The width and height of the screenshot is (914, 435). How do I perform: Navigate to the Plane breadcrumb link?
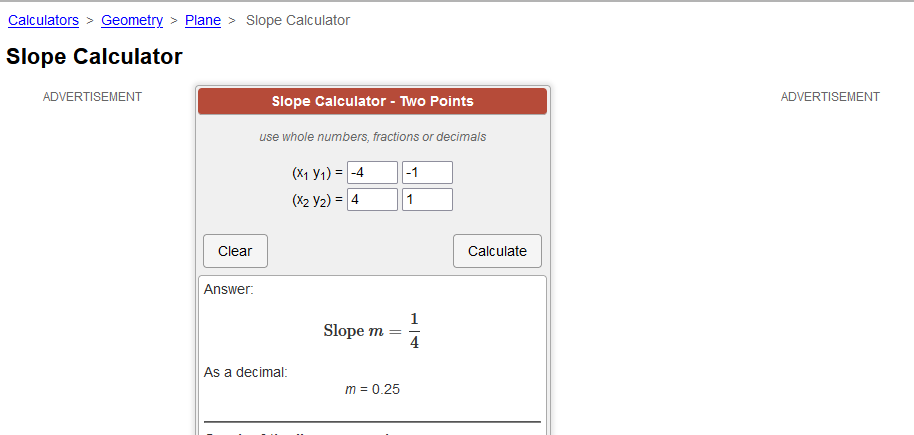click(203, 20)
